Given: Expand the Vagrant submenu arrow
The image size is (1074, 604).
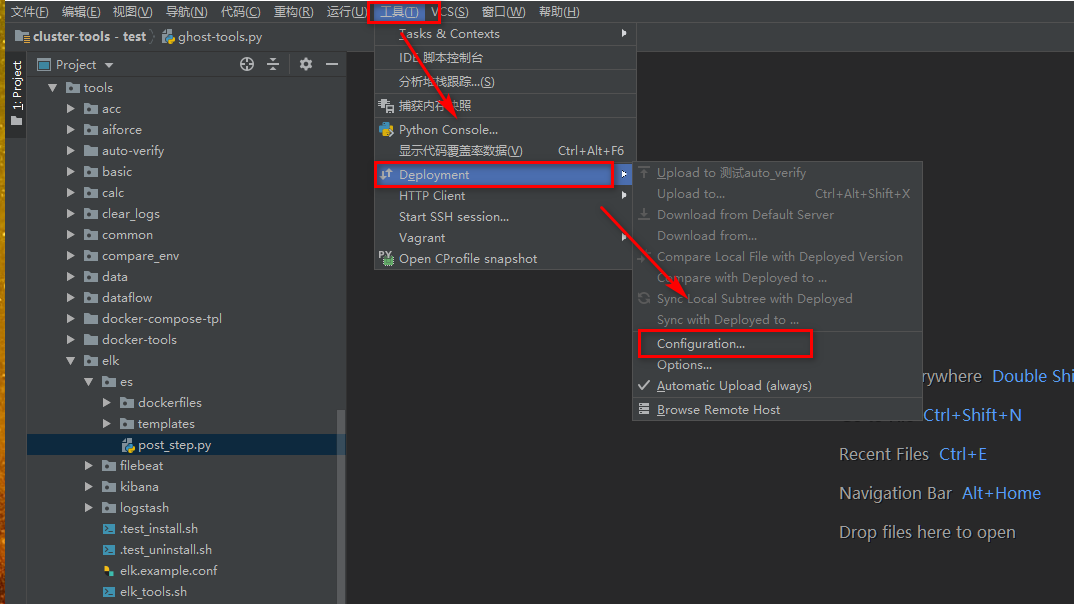Looking at the screenshot, I should [x=623, y=238].
